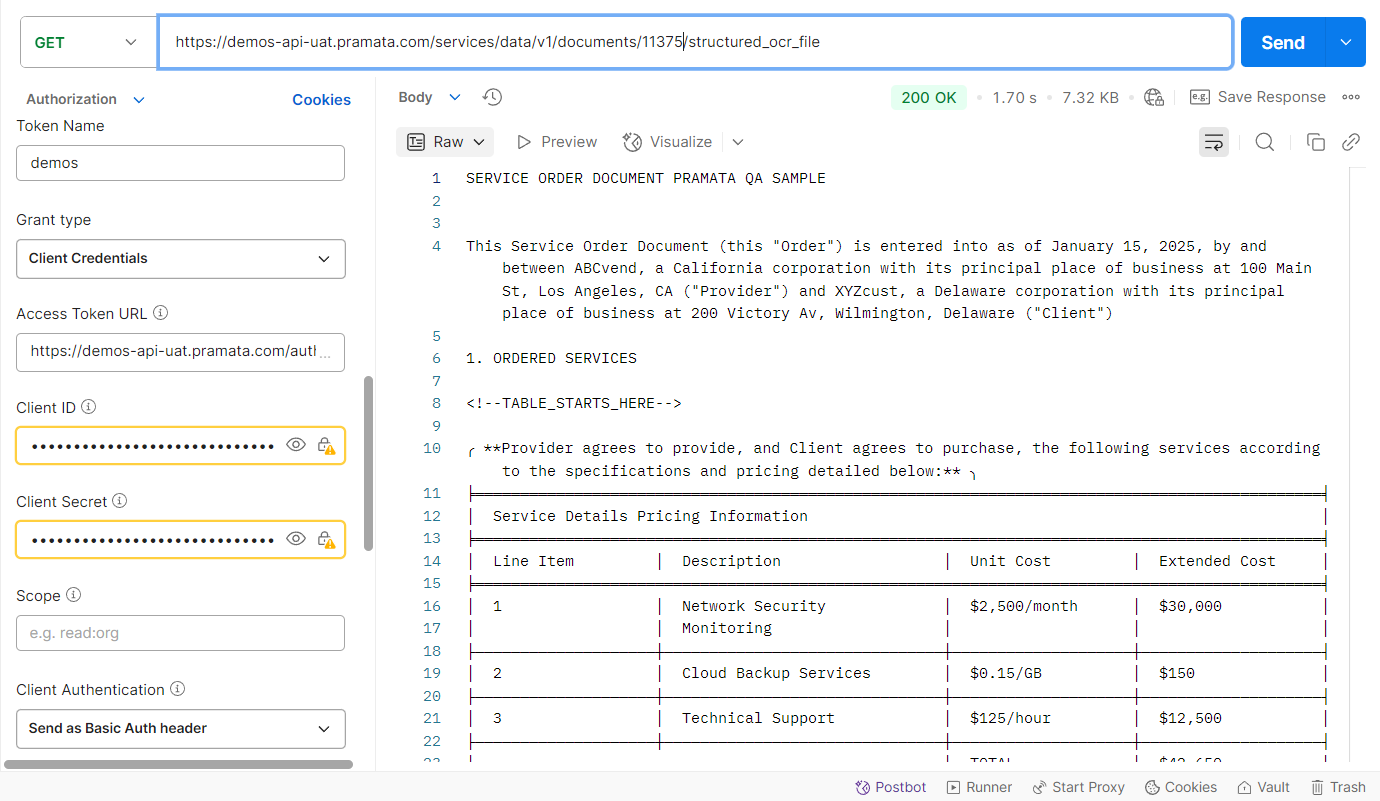Open Cookies from the bottom status bar
This screenshot has height=801, width=1380.
[1181, 787]
